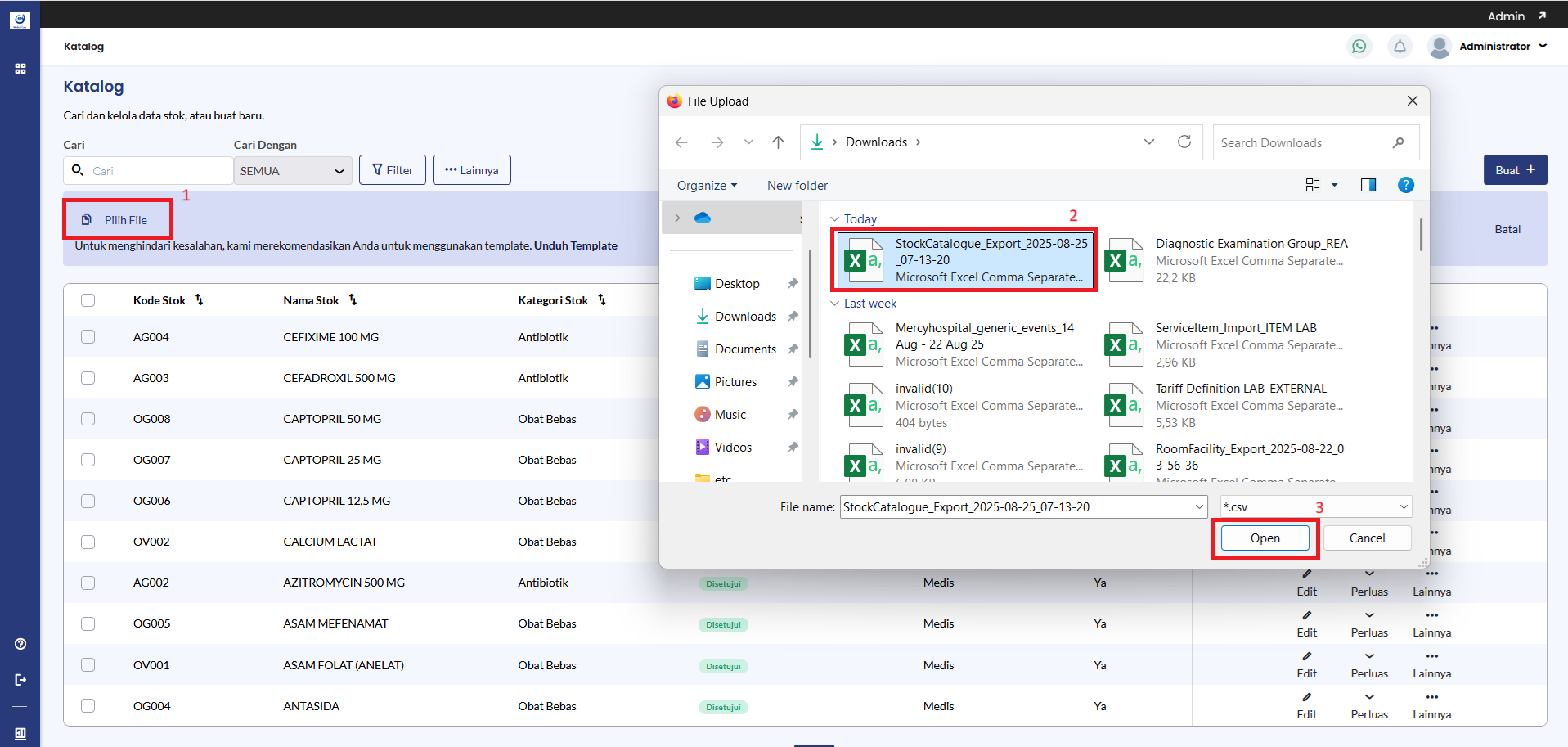Open the notification bell
This screenshot has width=1568, height=747.
(x=1400, y=47)
